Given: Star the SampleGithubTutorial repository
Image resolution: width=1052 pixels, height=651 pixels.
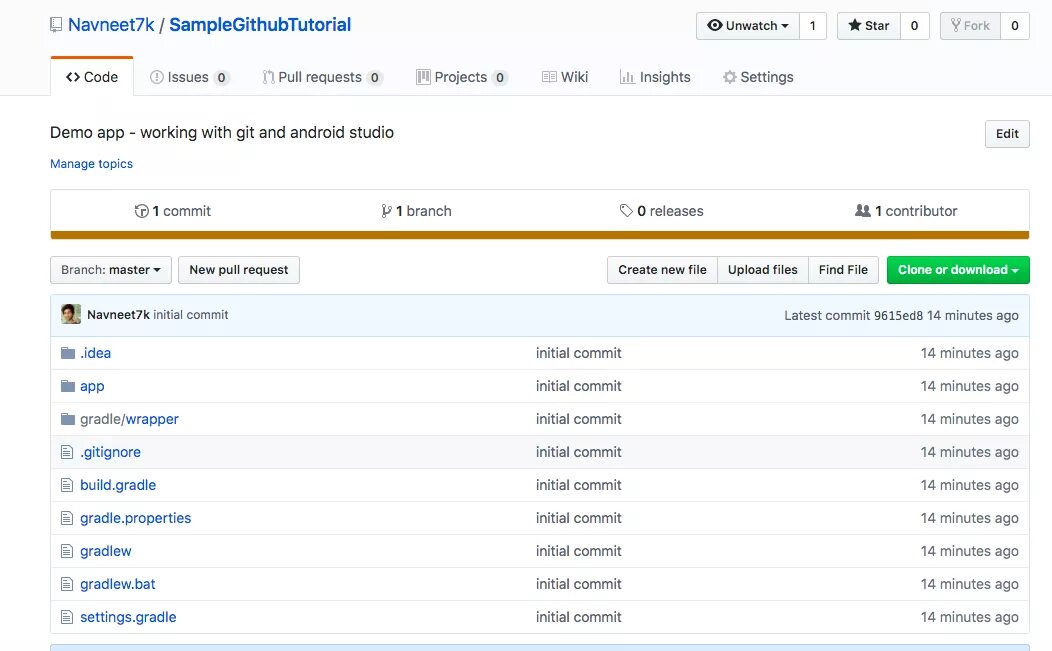Looking at the screenshot, I should (869, 26).
